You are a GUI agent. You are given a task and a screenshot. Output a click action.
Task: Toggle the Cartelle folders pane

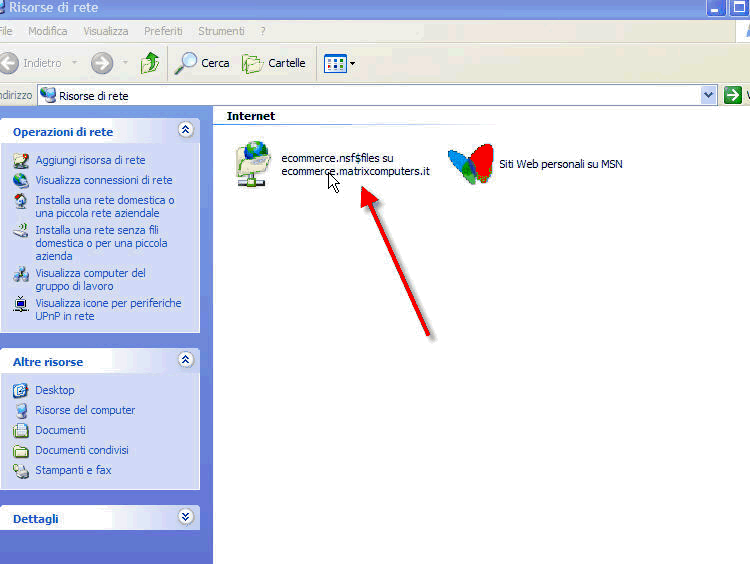274,63
